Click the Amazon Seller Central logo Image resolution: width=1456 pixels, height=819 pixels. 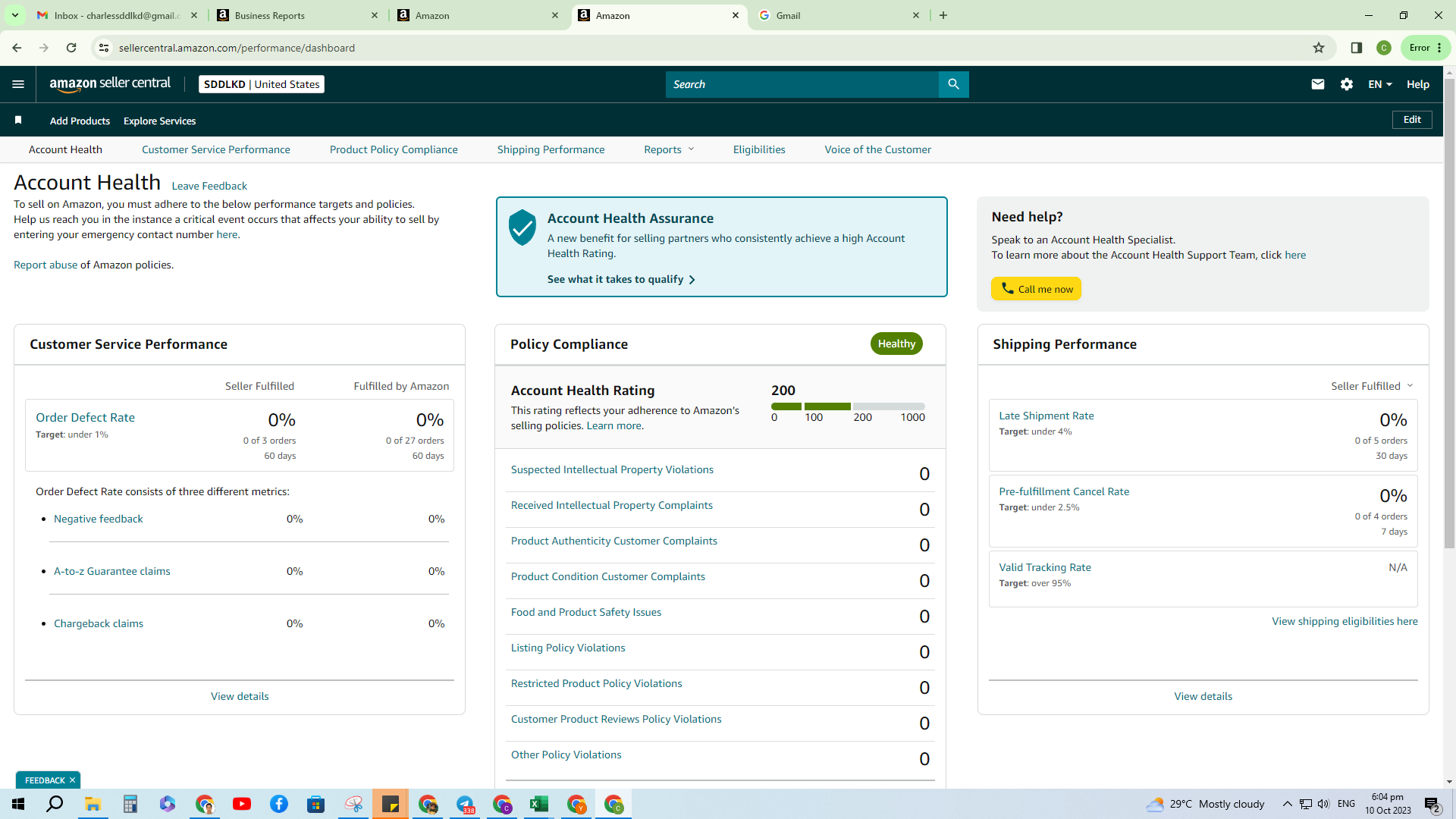tap(110, 84)
